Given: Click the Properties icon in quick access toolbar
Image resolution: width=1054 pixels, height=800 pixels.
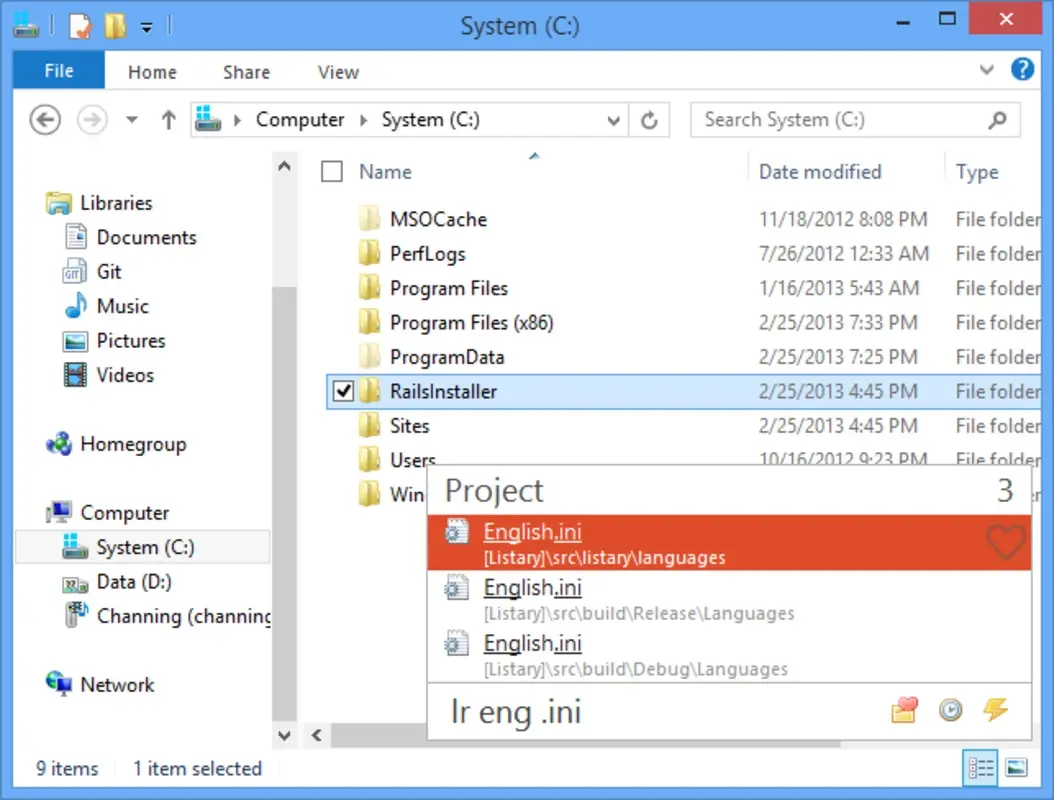Looking at the screenshot, I should 80,27.
